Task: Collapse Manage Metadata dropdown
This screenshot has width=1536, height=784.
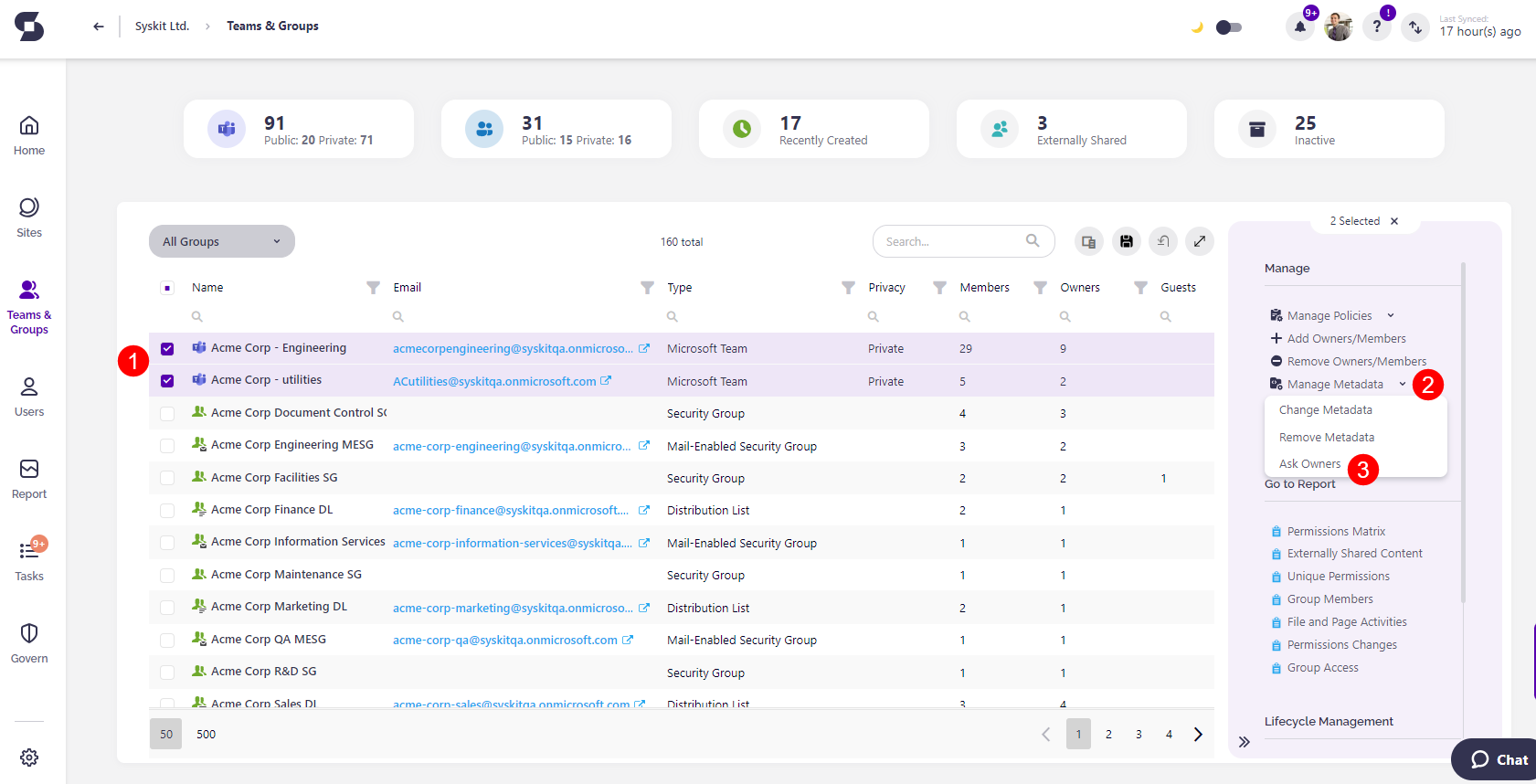Action: pyautogui.click(x=1402, y=384)
